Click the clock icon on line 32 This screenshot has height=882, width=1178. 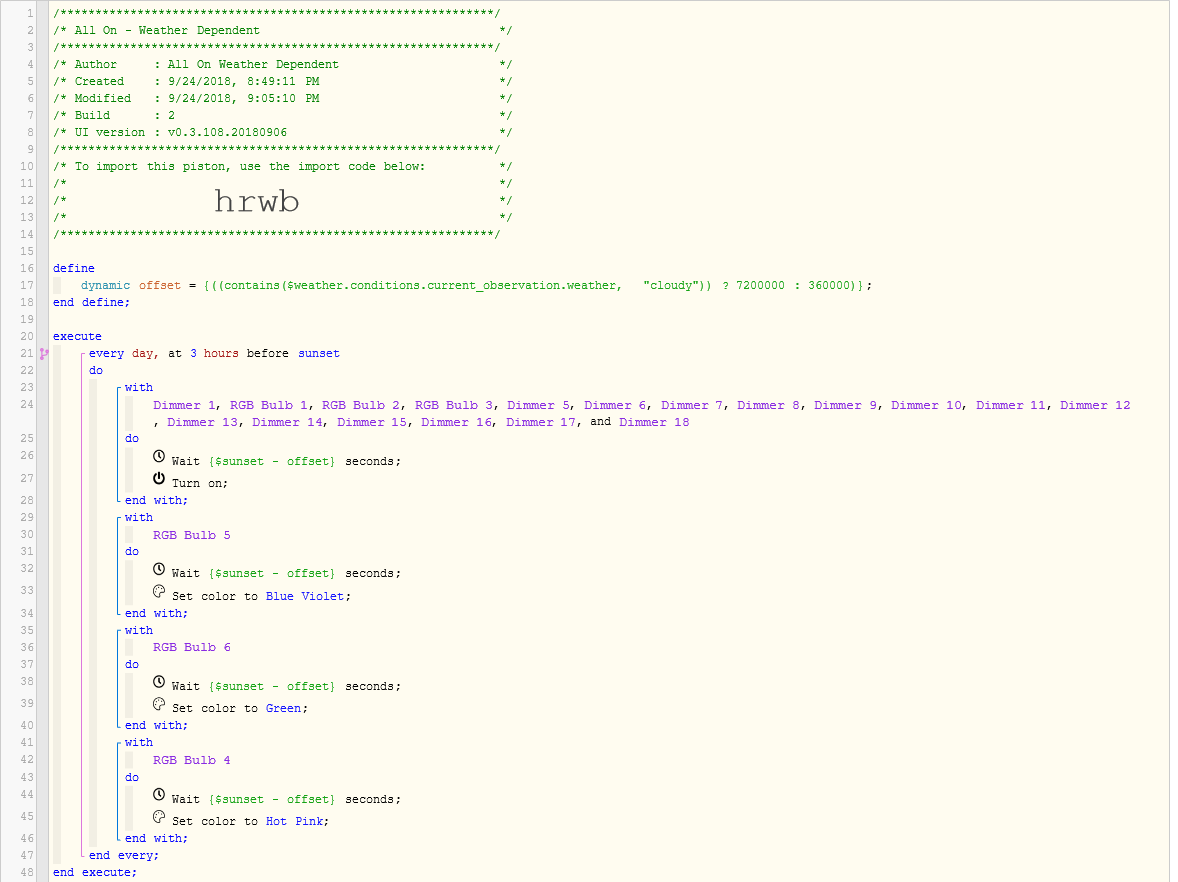pyautogui.click(x=159, y=569)
